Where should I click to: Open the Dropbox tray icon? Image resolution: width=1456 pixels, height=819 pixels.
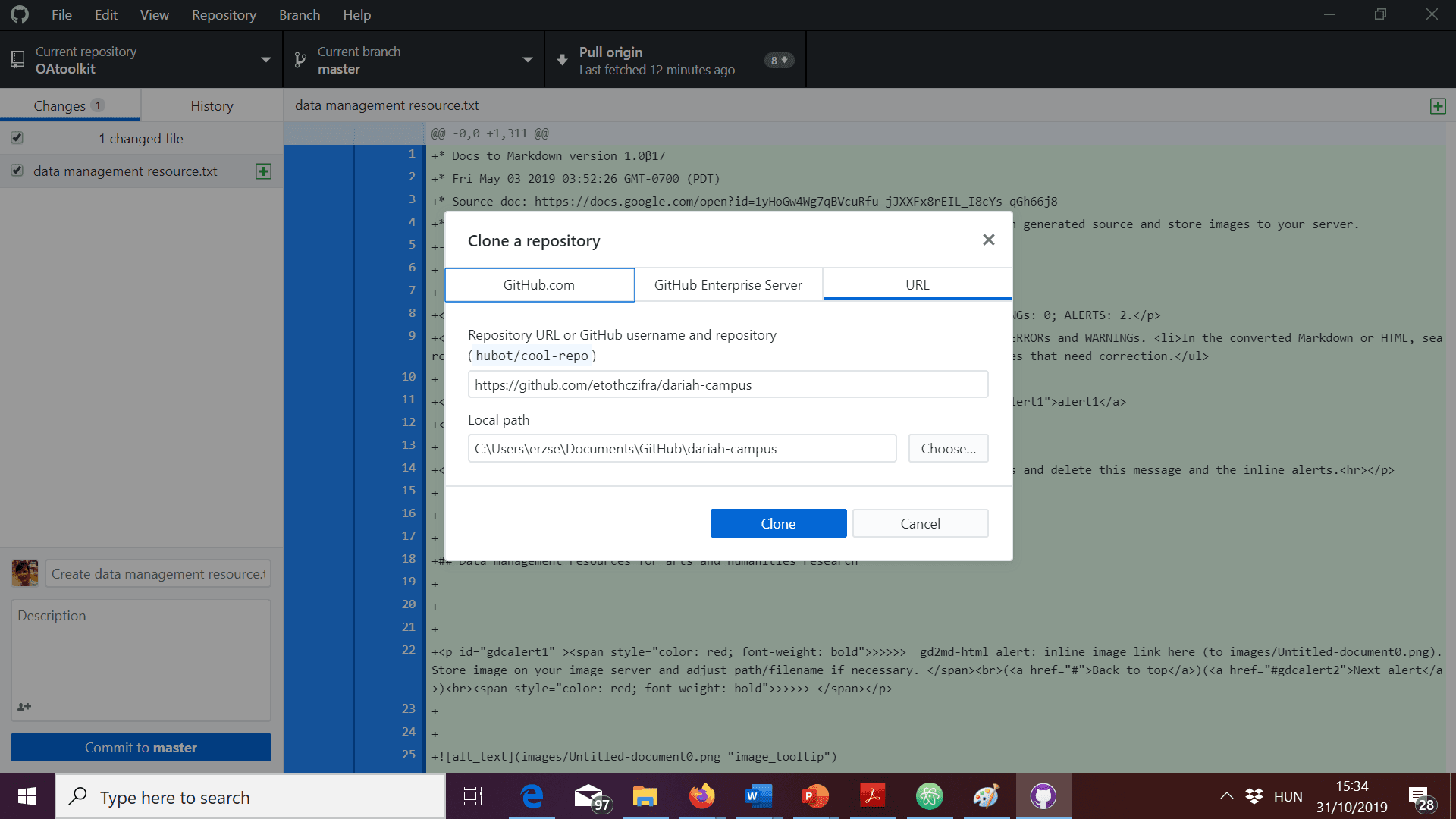(1254, 796)
